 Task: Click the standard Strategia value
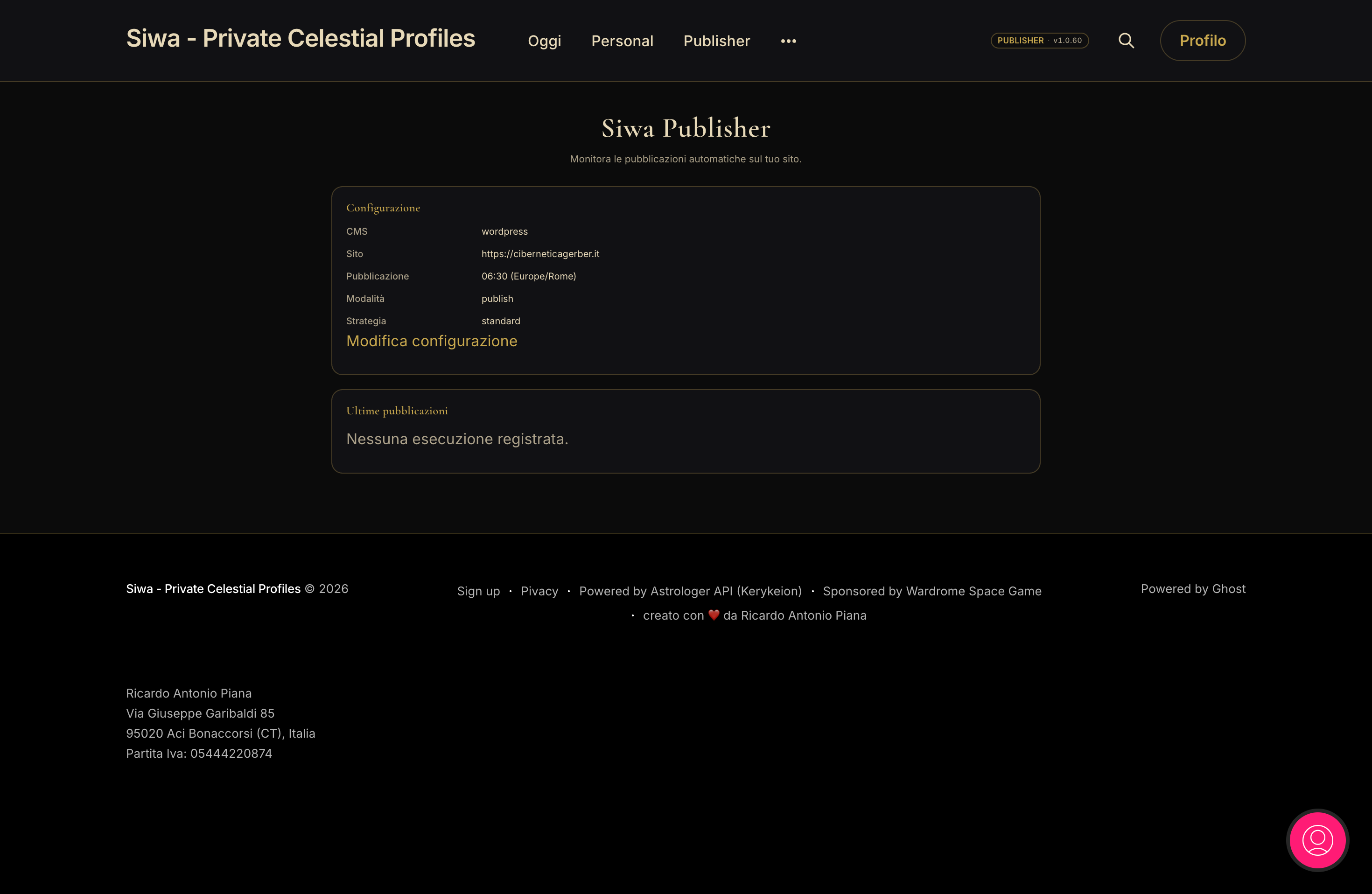coord(500,321)
